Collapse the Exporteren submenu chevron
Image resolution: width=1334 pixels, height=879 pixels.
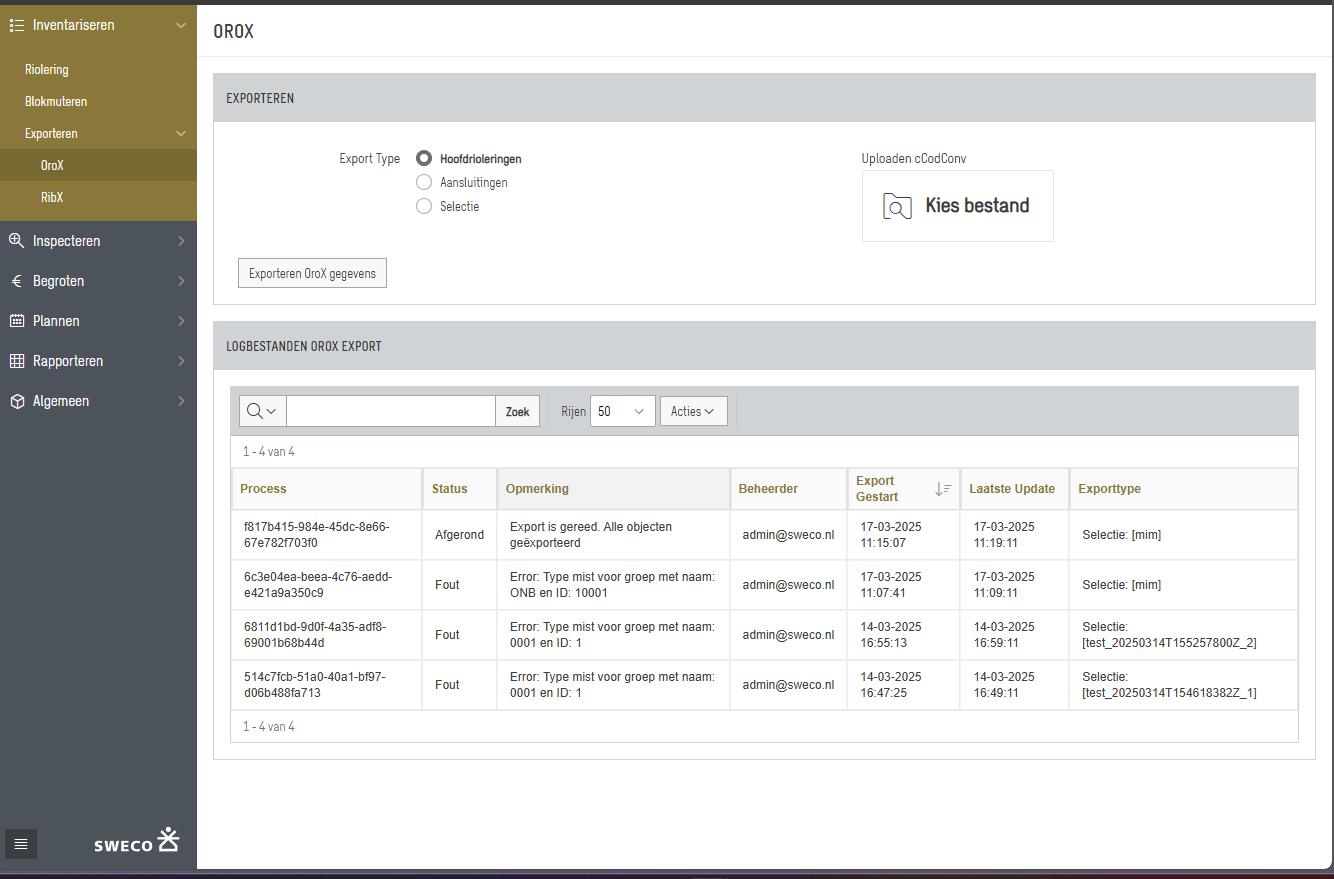tap(181, 133)
